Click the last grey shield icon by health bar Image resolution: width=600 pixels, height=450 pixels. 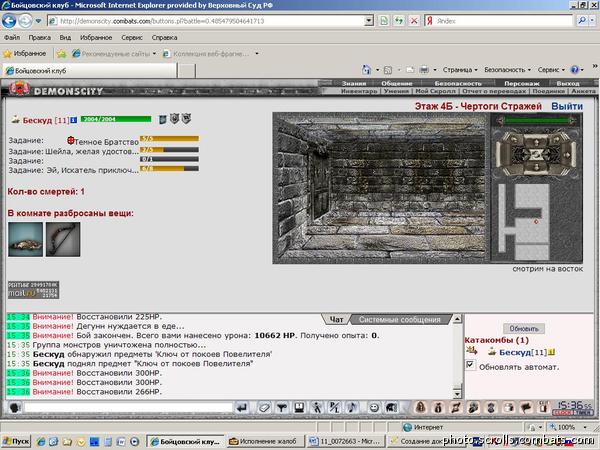[186, 119]
